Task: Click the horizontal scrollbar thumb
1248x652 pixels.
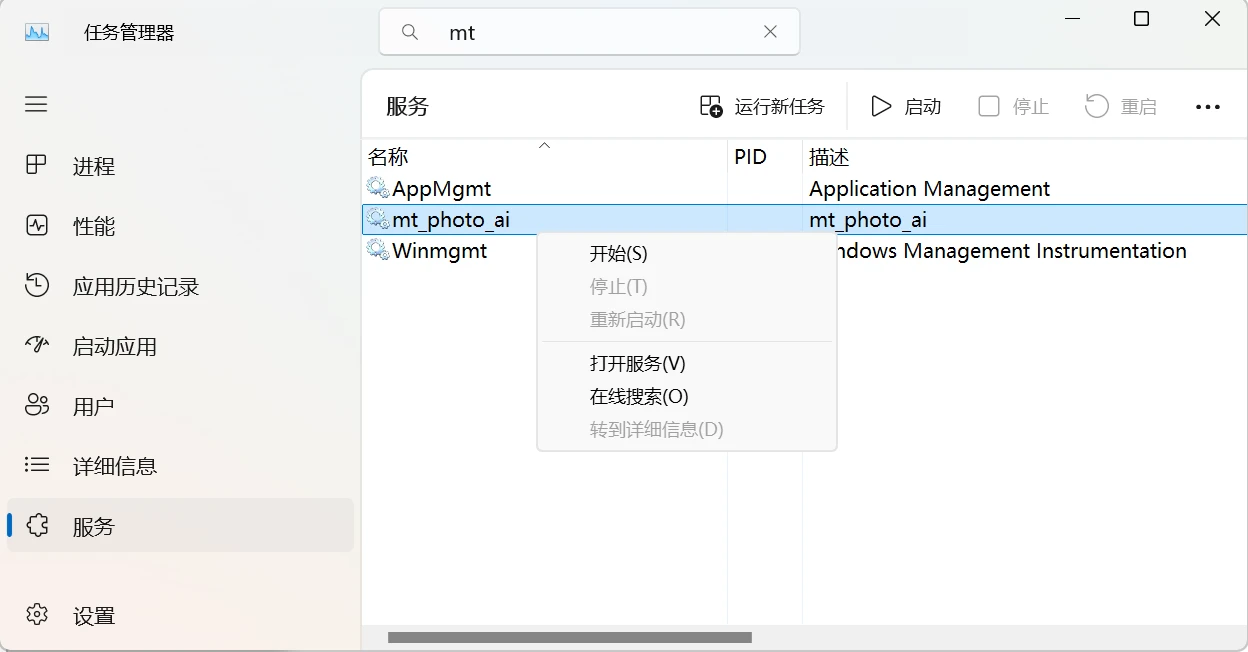Action: [x=569, y=637]
